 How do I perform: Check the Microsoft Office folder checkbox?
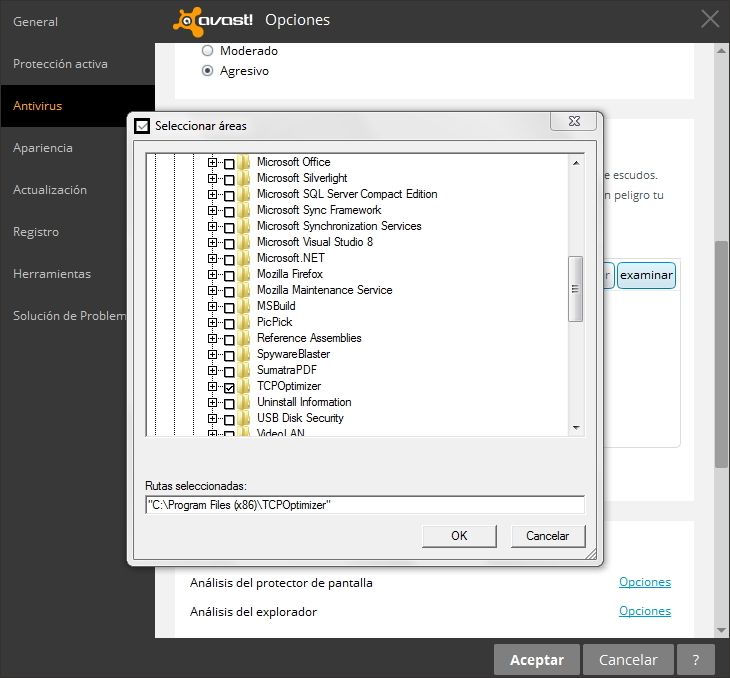tap(229, 164)
